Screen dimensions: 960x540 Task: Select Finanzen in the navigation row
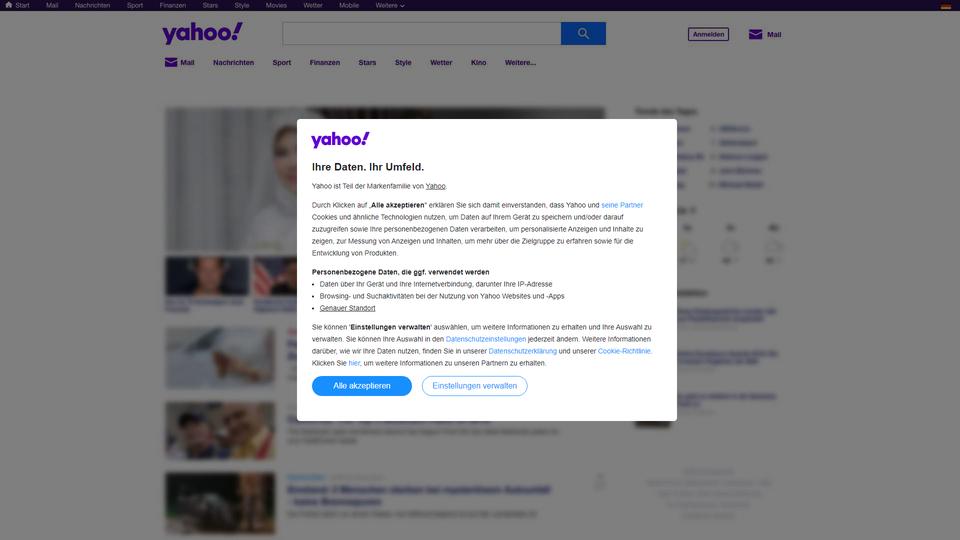click(x=324, y=62)
